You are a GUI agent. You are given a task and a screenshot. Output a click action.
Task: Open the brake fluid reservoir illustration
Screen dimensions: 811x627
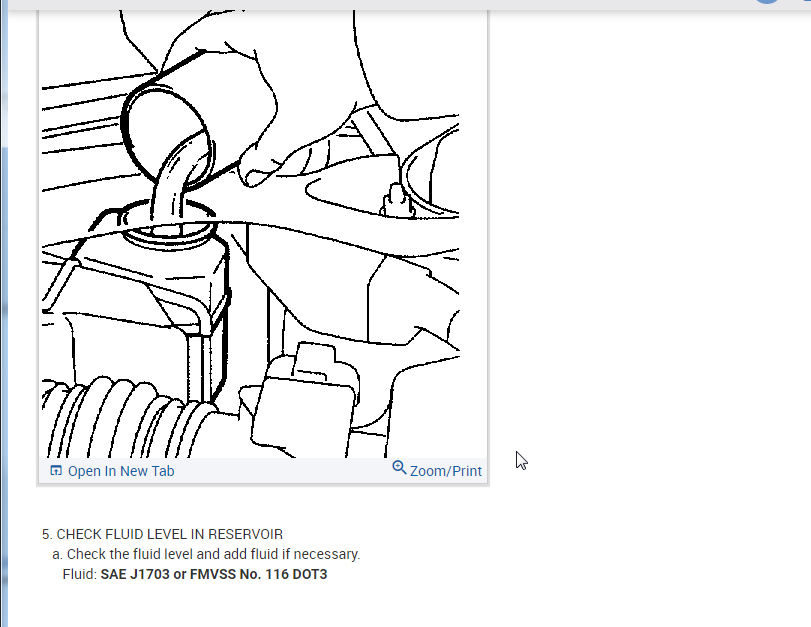(x=250, y=234)
